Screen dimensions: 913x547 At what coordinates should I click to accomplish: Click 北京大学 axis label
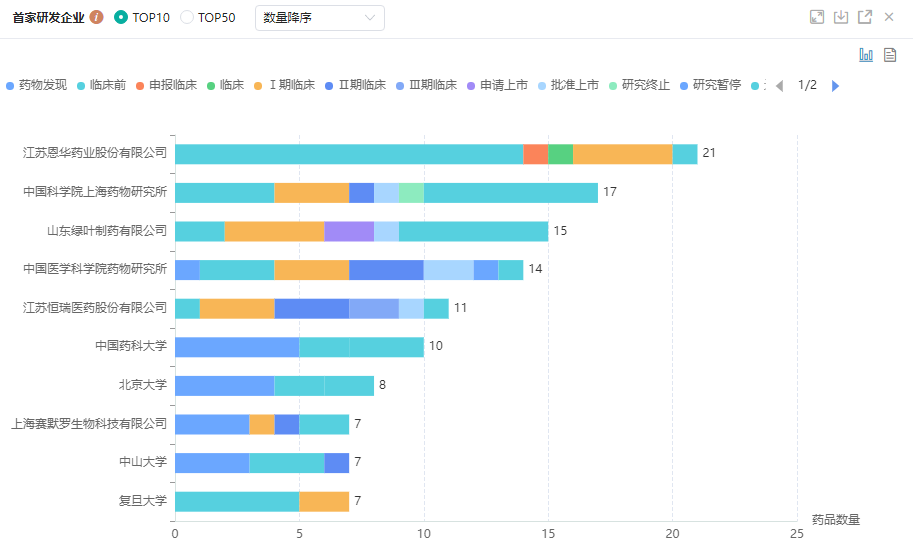click(x=143, y=384)
